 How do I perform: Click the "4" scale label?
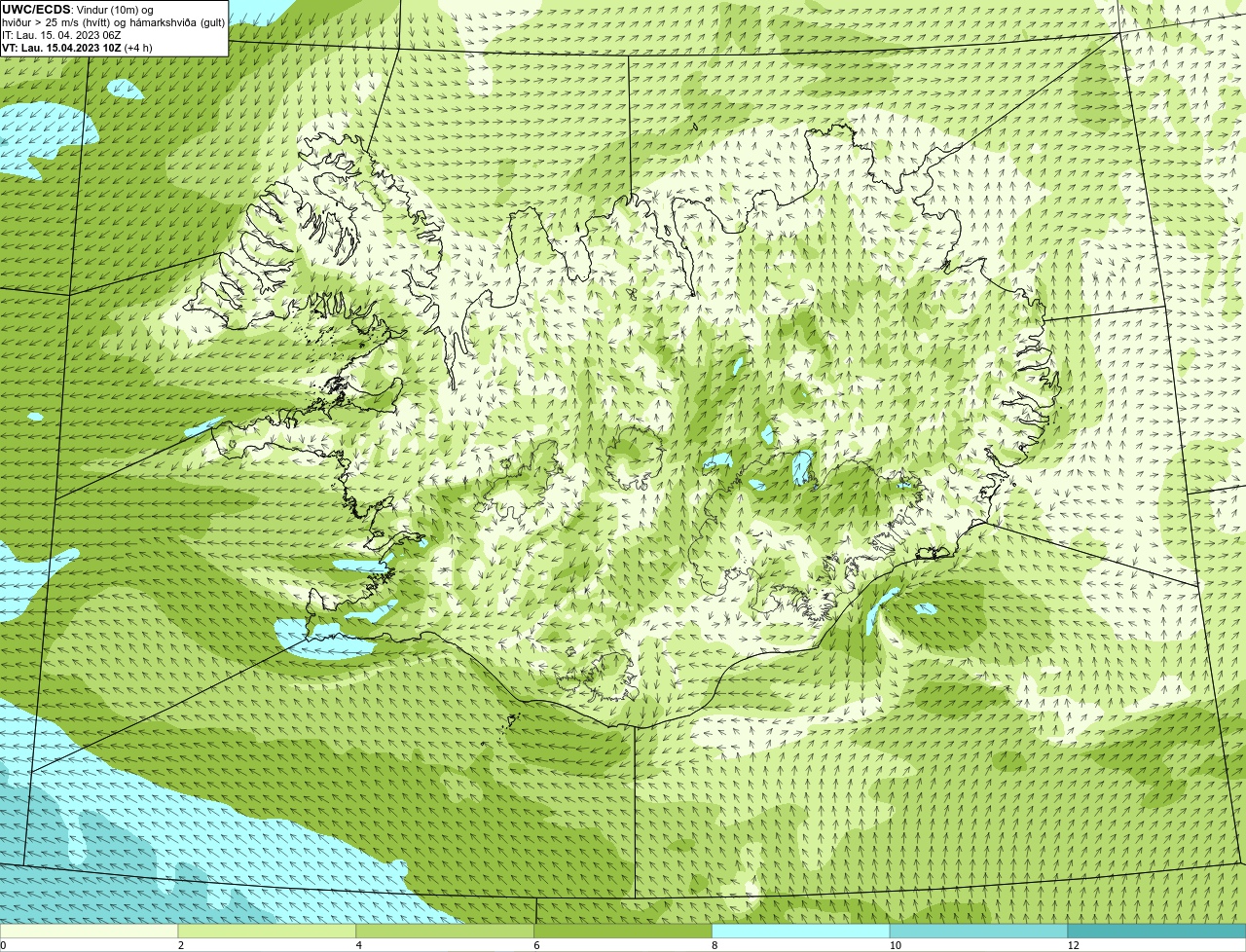359,945
